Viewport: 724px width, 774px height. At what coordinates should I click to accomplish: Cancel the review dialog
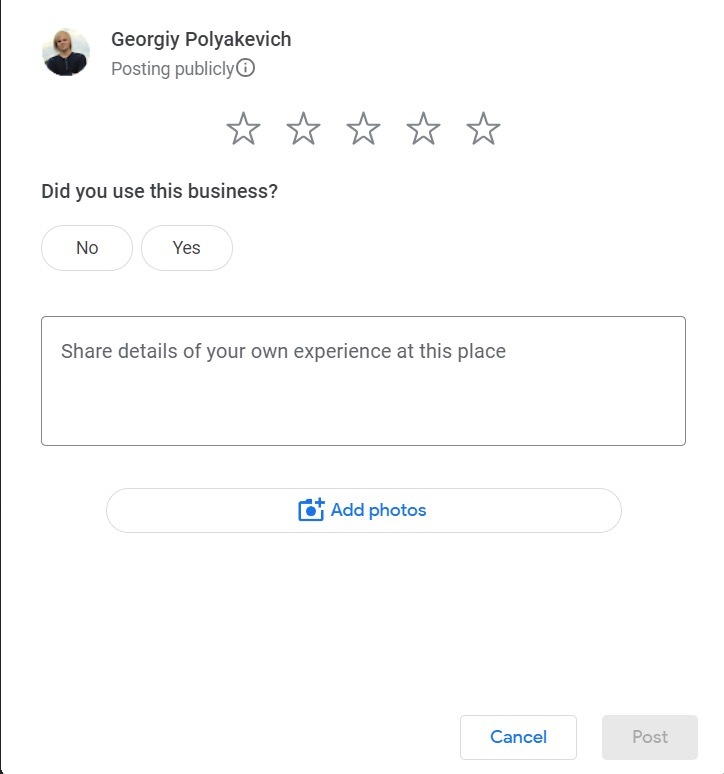518,737
